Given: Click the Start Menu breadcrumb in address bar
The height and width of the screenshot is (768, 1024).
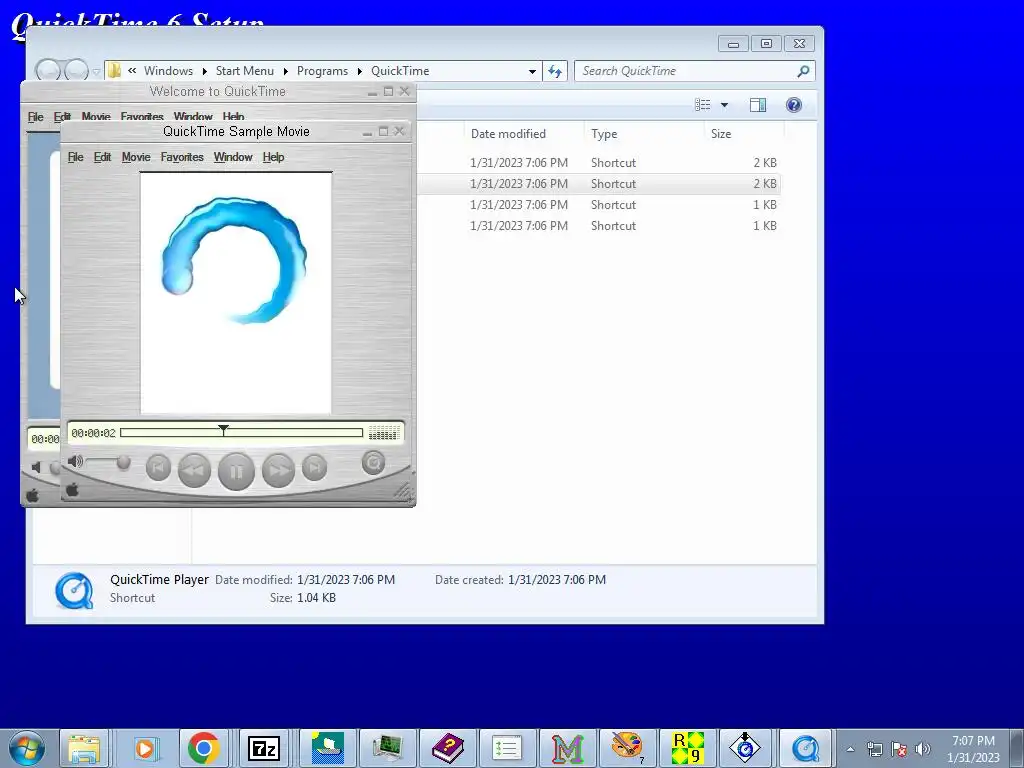Looking at the screenshot, I should click(x=245, y=71).
